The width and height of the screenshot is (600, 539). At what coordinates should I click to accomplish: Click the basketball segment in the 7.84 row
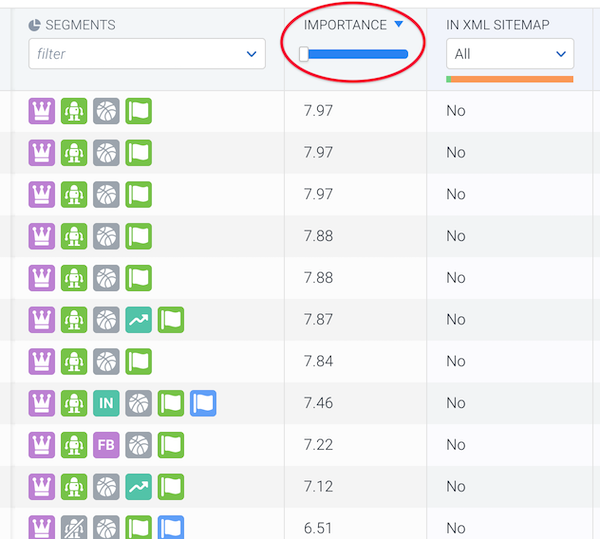(x=106, y=361)
